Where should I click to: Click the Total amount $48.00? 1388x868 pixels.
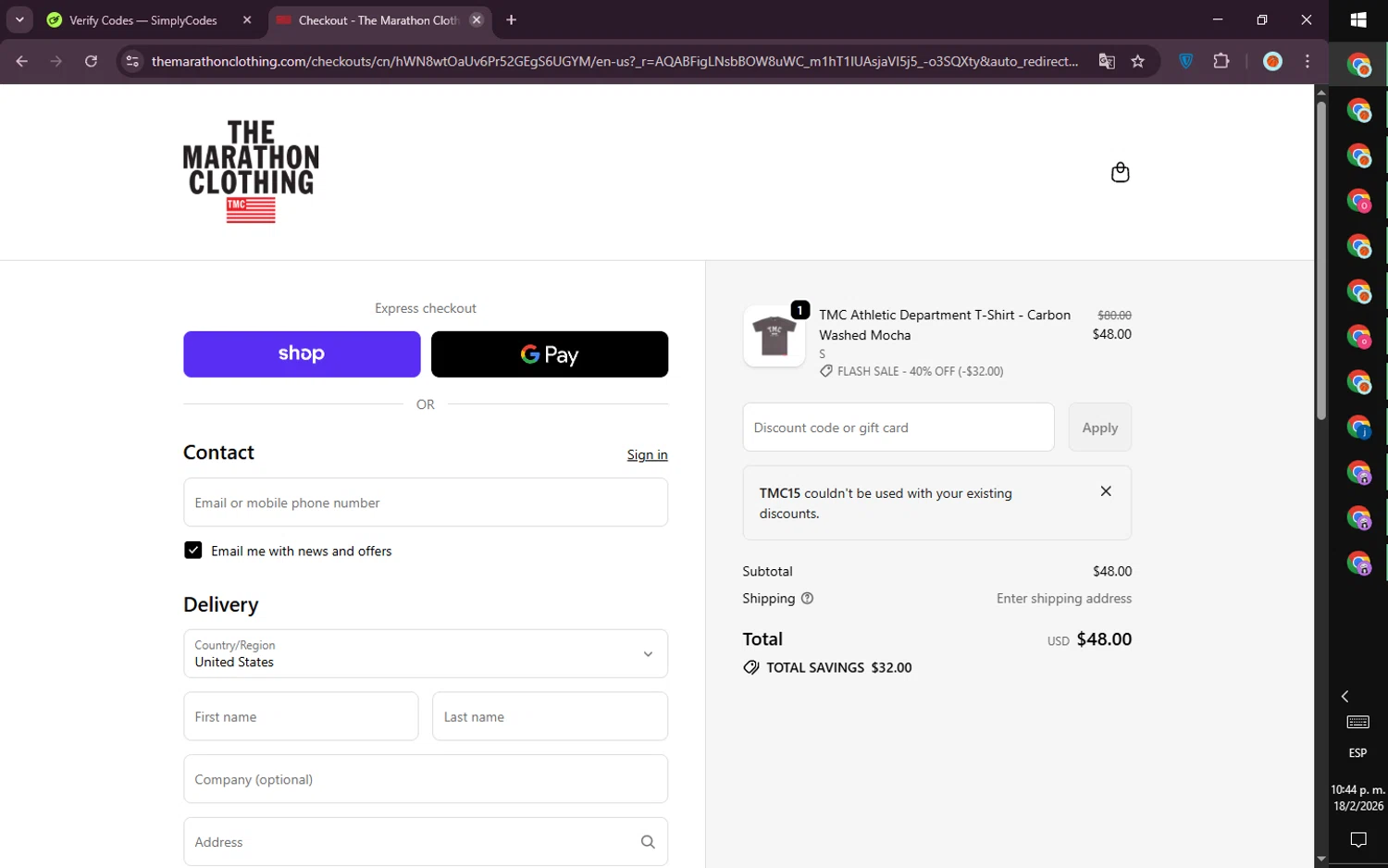[x=1104, y=639]
